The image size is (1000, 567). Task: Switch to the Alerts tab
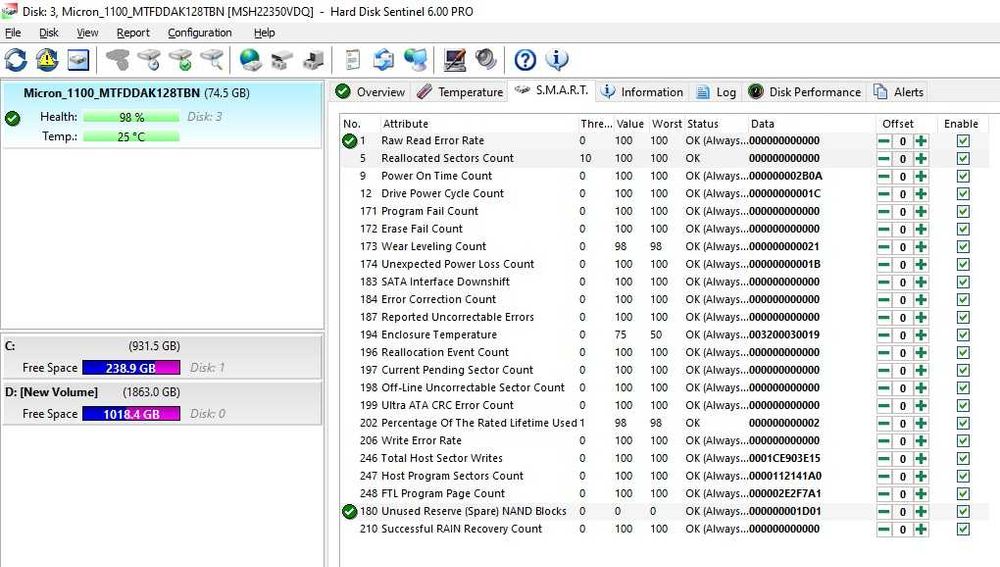(899, 92)
